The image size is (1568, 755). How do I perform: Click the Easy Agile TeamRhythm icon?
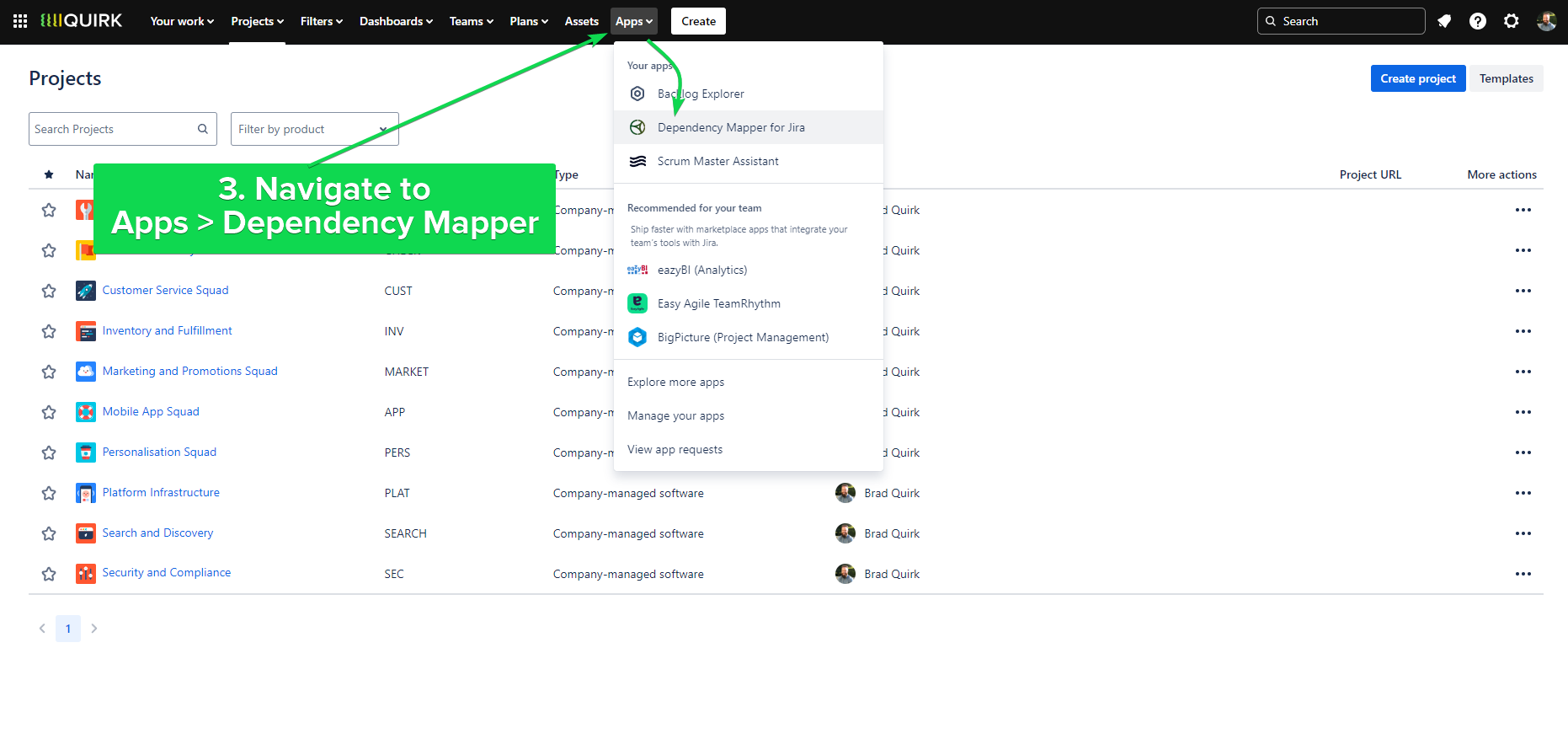[x=638, y=303]
